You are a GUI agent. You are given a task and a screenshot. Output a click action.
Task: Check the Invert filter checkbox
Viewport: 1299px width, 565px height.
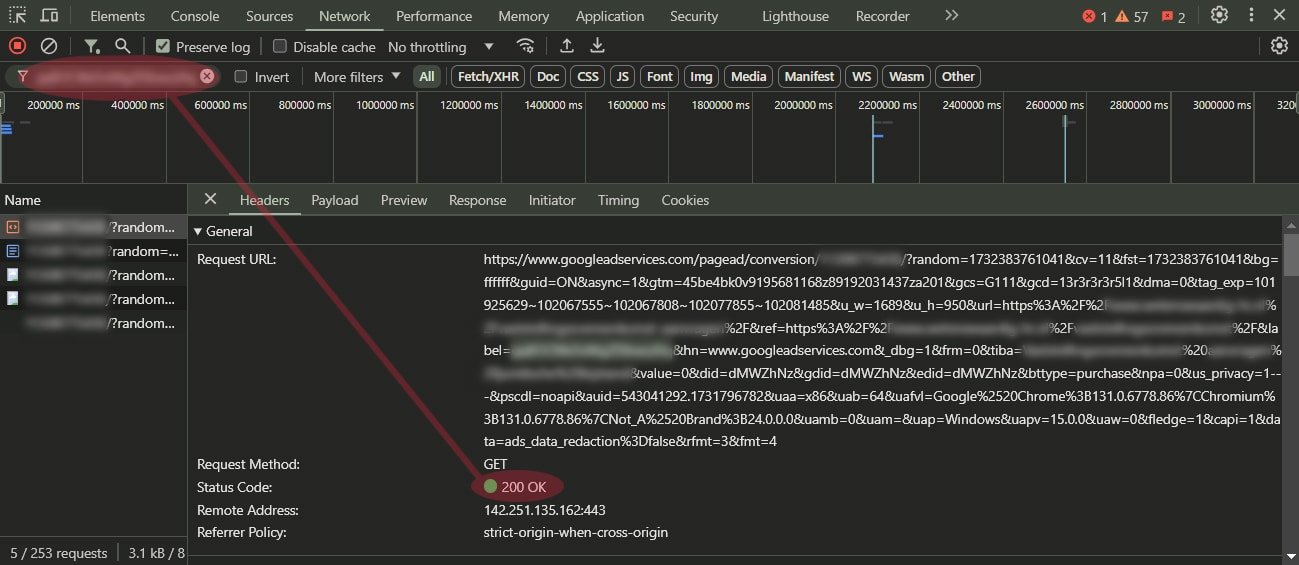point(241,77)
